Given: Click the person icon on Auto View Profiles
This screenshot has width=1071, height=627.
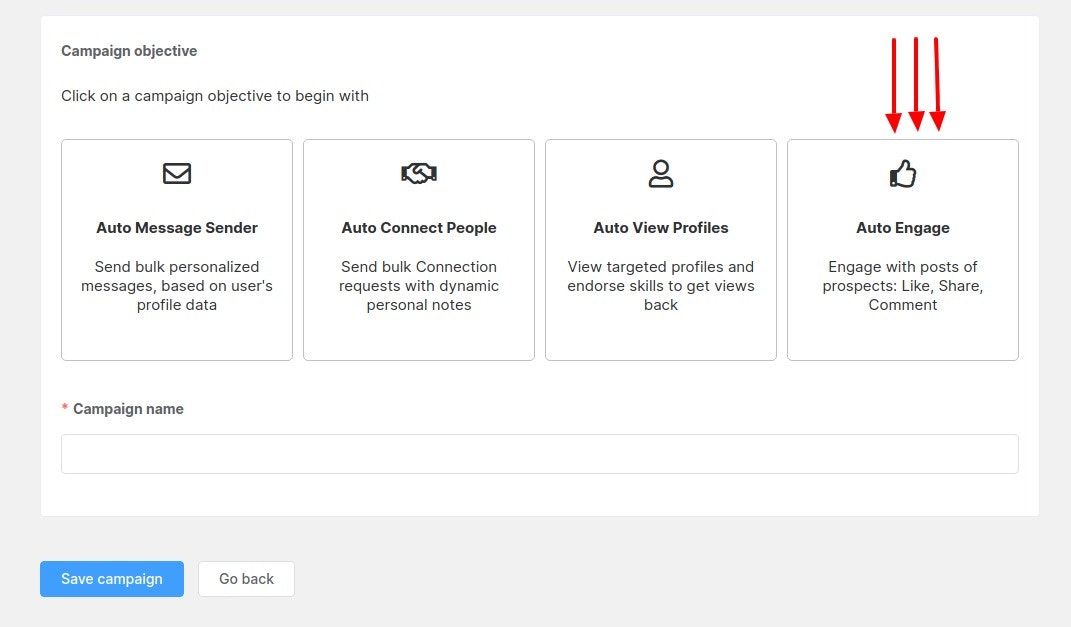Looking at the screenshot, I should point(660,173).
